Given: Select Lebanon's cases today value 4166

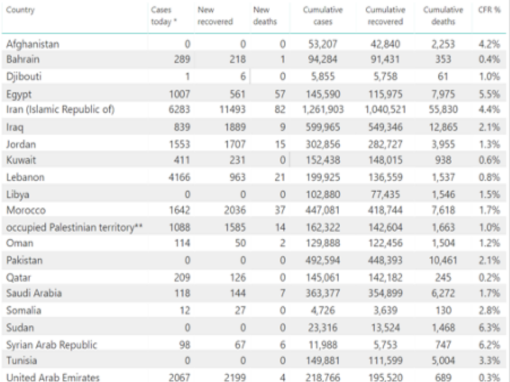Looking at the screenshot, I should [x=179, y=177].
